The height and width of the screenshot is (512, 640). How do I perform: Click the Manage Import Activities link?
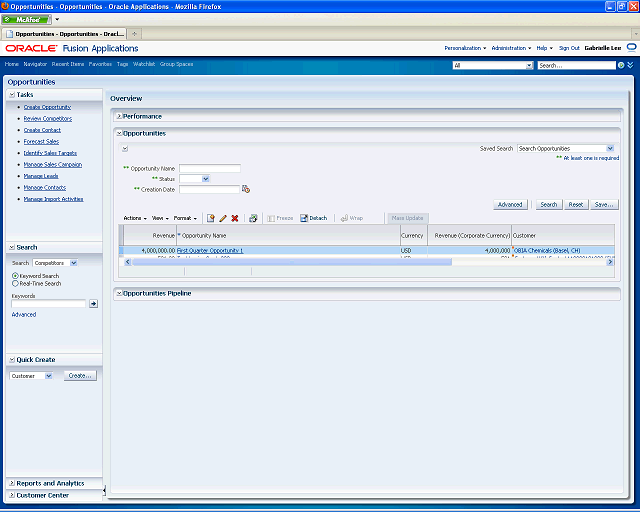coord(53,199)
